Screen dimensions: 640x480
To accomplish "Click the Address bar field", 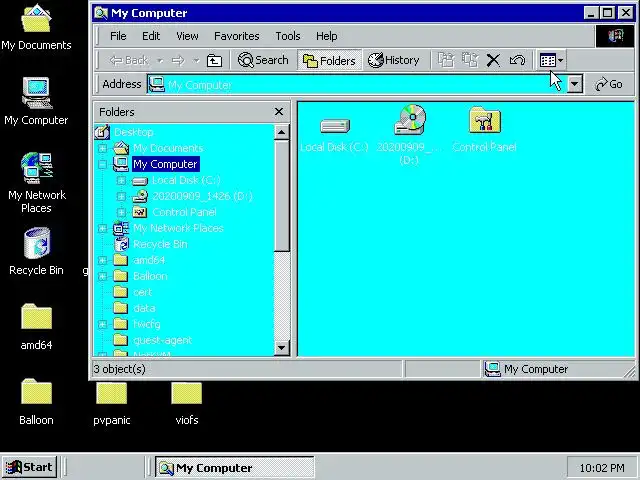I will (x=357, y=84).
